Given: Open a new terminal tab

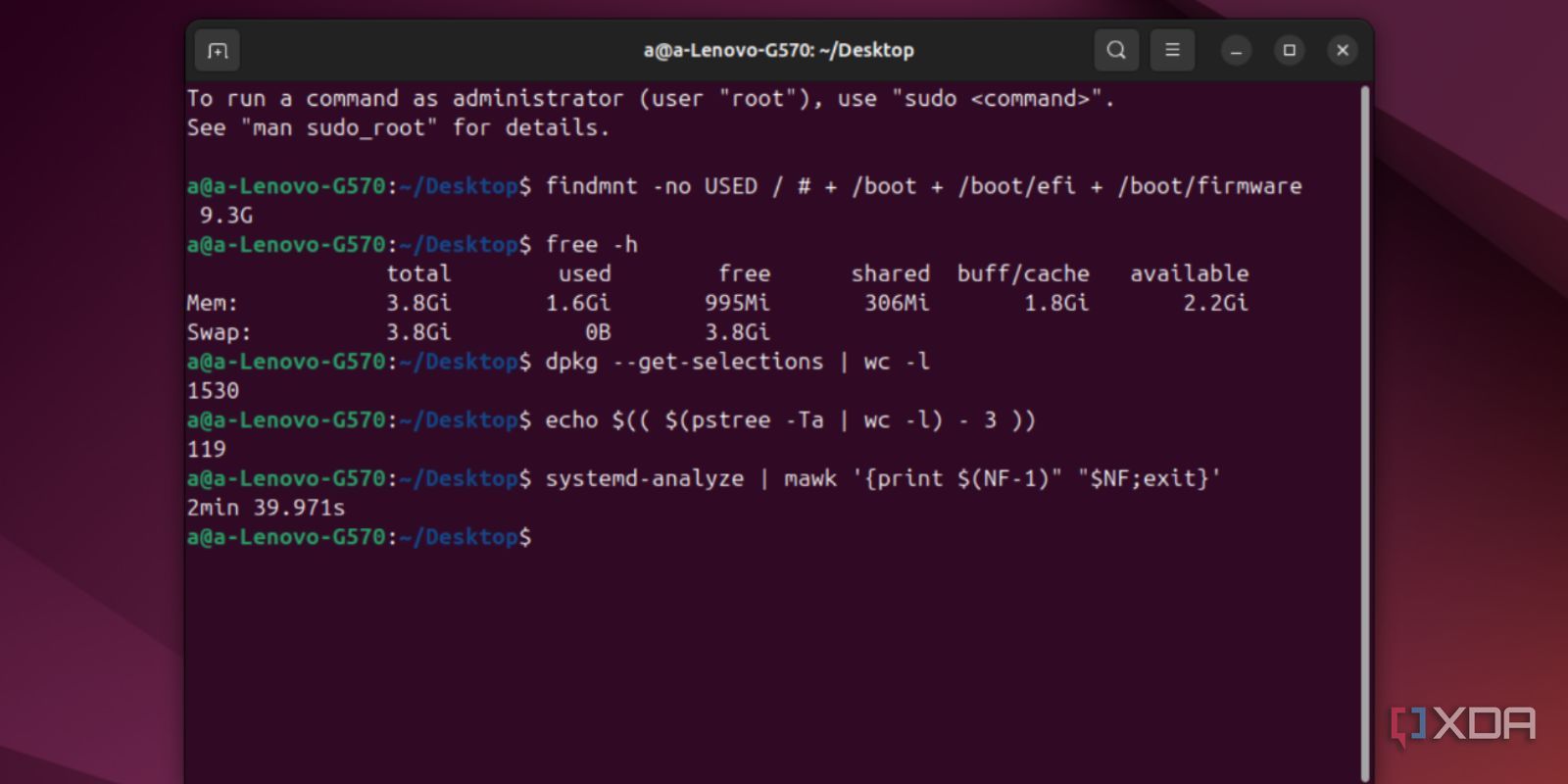Looking at the screenshot, I should pos(218,51).
